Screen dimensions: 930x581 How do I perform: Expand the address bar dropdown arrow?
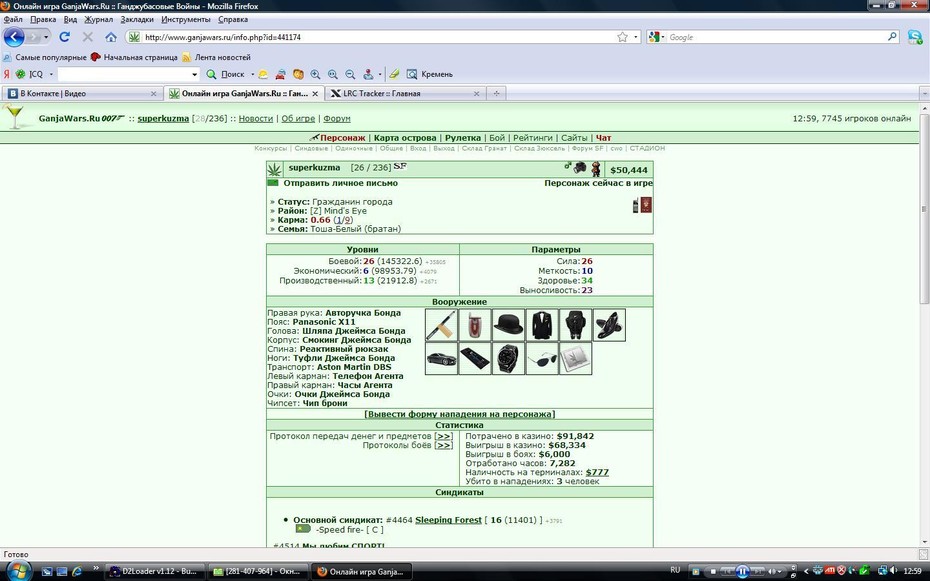pyautogui.click(x=636, y=37)
